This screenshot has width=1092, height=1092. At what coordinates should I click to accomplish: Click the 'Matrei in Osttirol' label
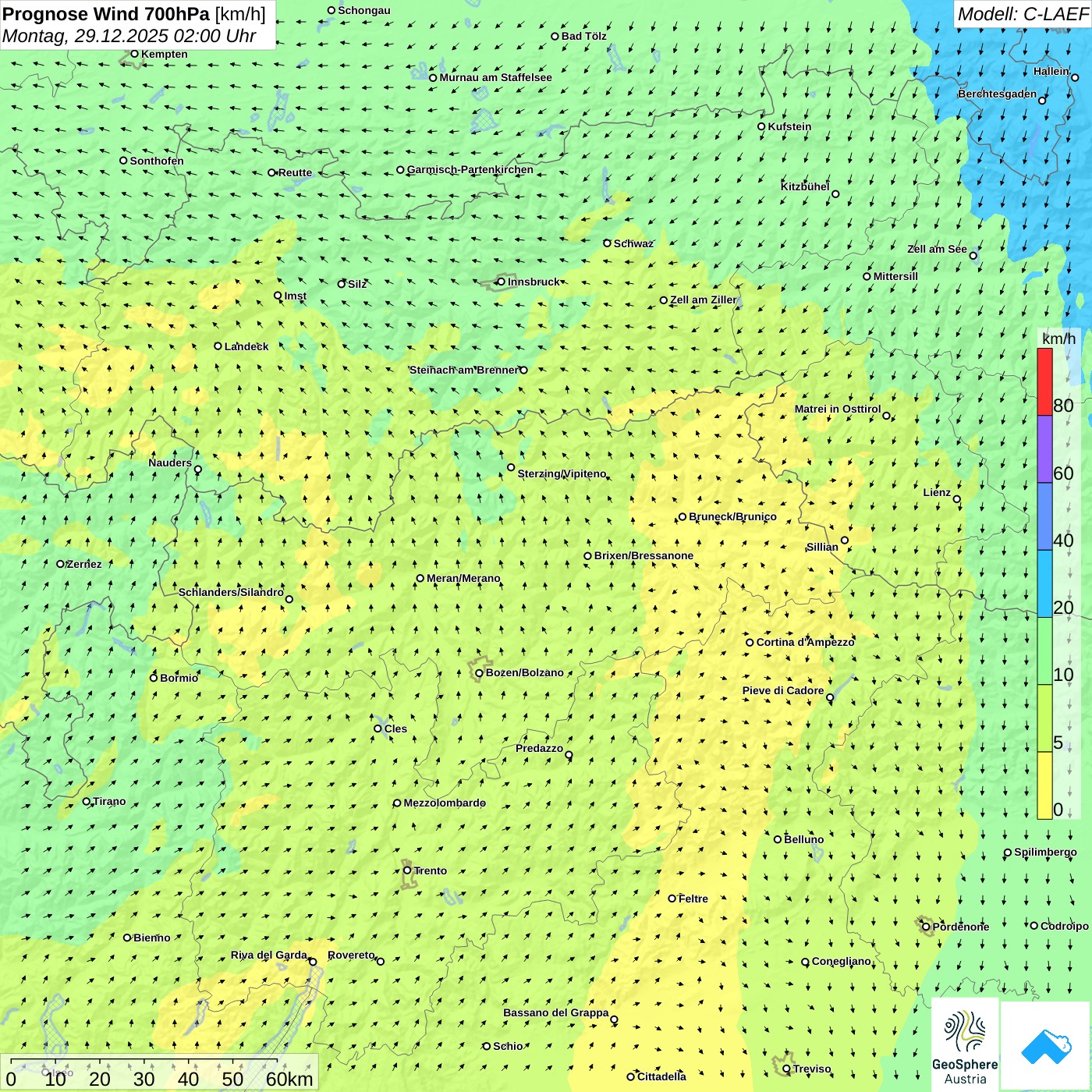click(838, 409)
